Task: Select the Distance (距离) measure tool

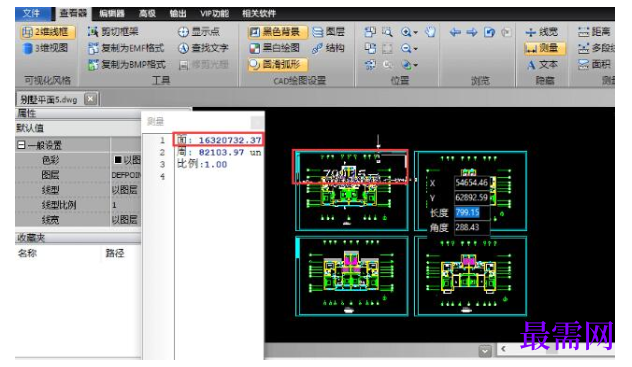Action: pyautogui.click(x=594, y=31)
